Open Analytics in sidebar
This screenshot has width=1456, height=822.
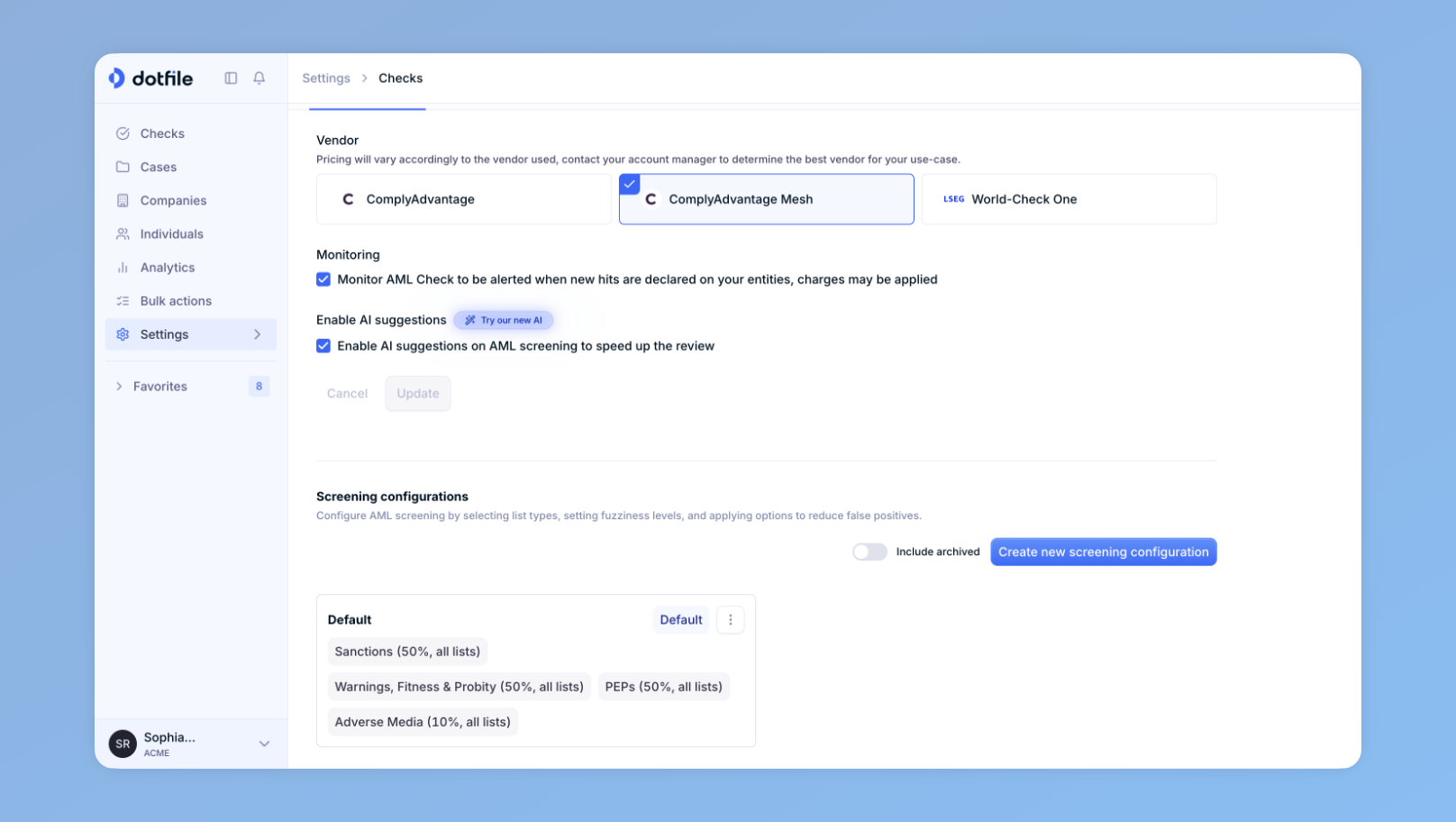point(191,268)
